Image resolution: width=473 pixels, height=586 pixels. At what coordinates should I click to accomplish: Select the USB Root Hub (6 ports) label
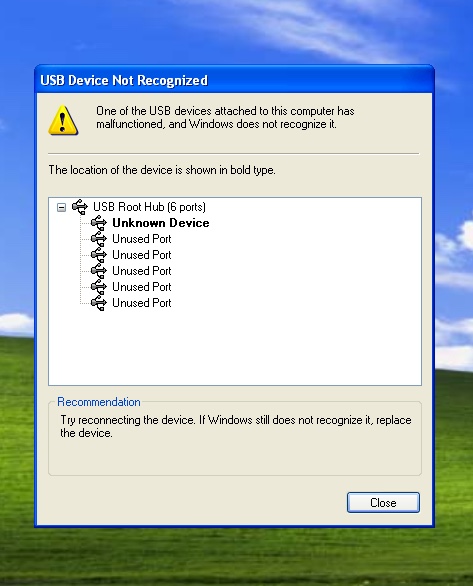(x=149, y=207)
